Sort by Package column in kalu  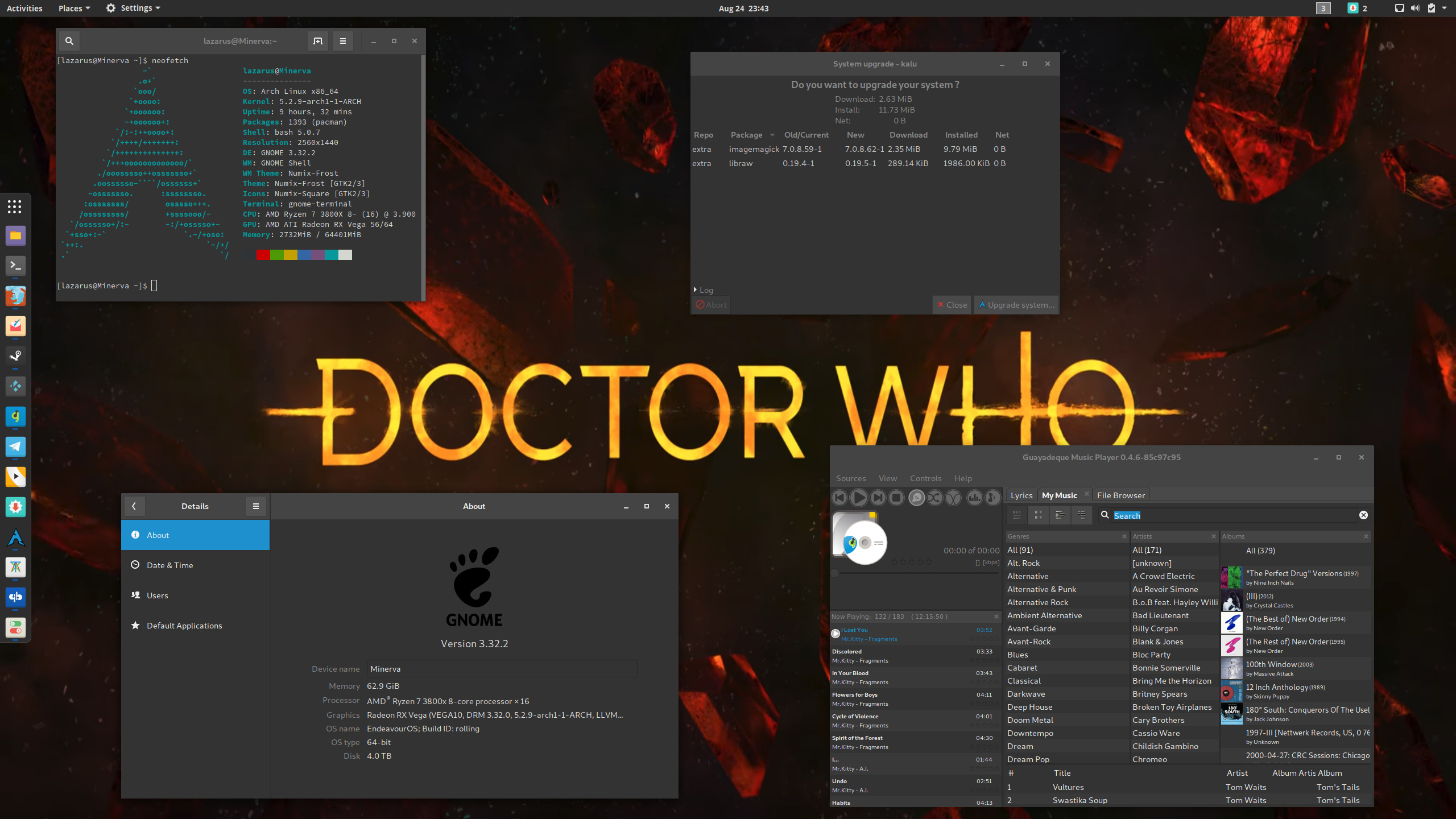(752, 135)
